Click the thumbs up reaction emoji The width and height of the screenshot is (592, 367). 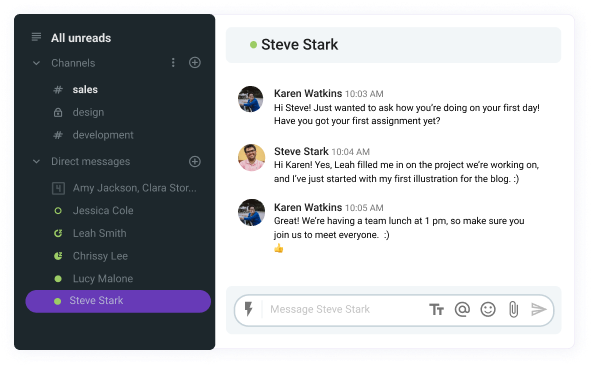(x=279, y=248)
